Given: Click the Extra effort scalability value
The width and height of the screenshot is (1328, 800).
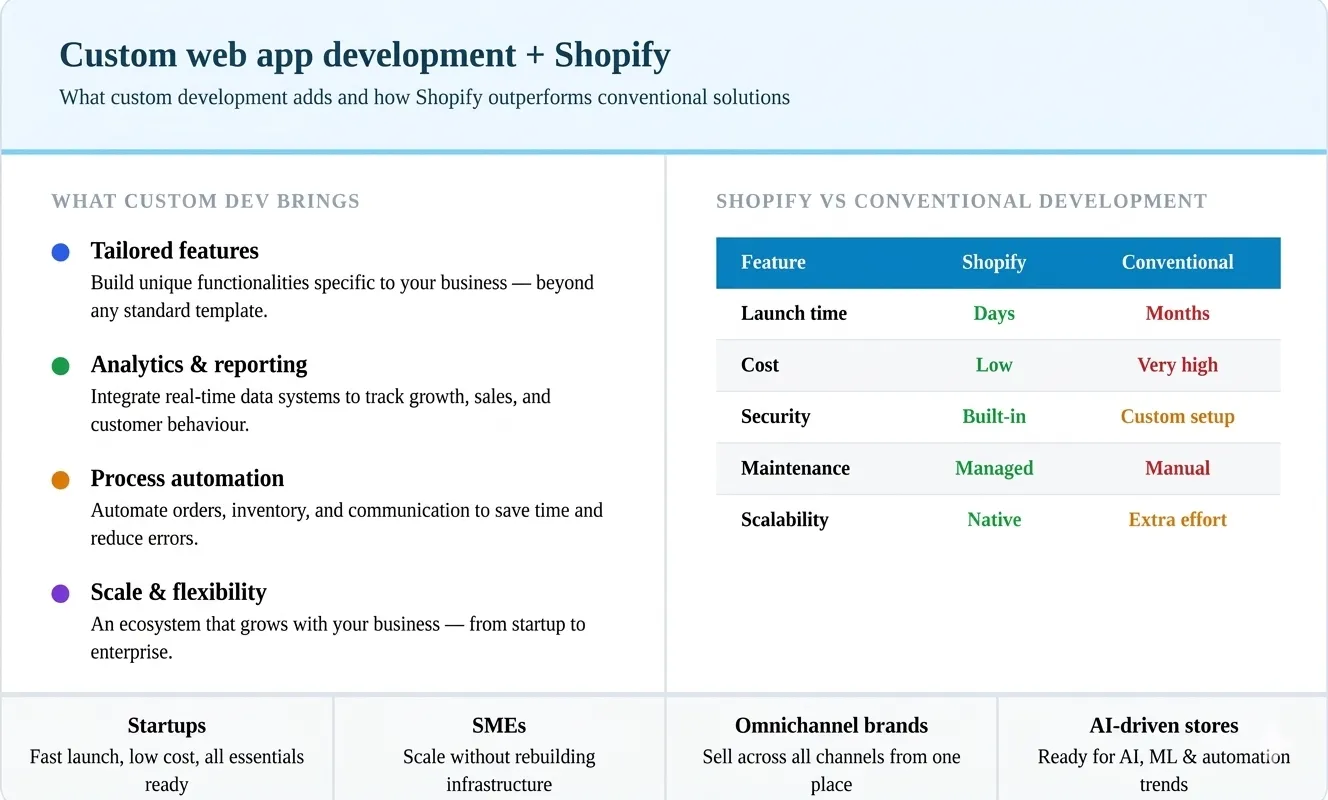Looking at the screenshot, I should (1177, 520).
